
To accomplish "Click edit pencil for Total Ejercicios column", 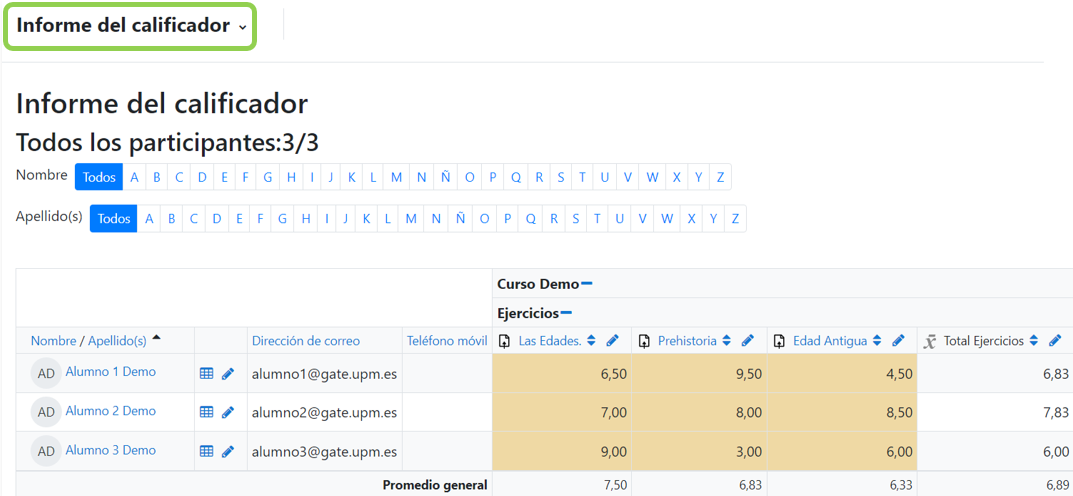I will click(1055, 341).
